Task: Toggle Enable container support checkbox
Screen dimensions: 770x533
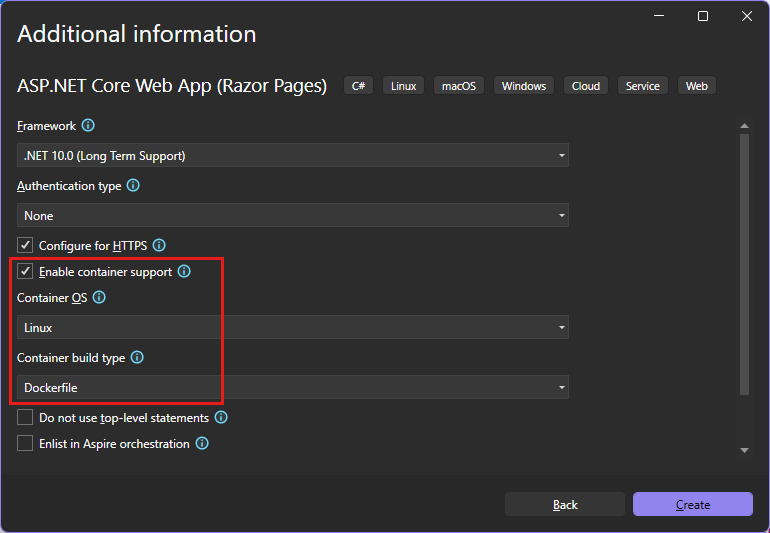Action: [25, 271]
